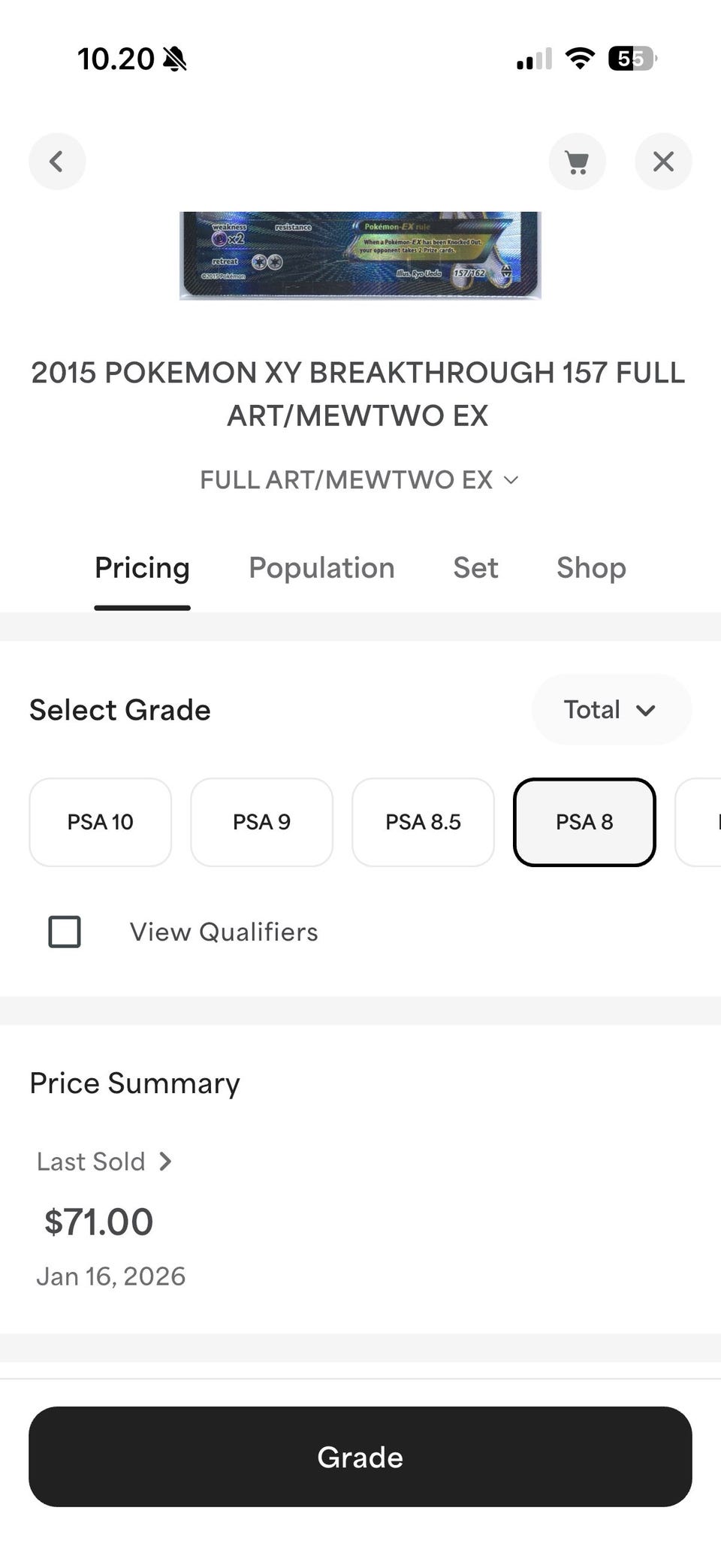The image size is (721, 1568).
Task: Open Last Sold details link
Action: (x=92, y=1162)
